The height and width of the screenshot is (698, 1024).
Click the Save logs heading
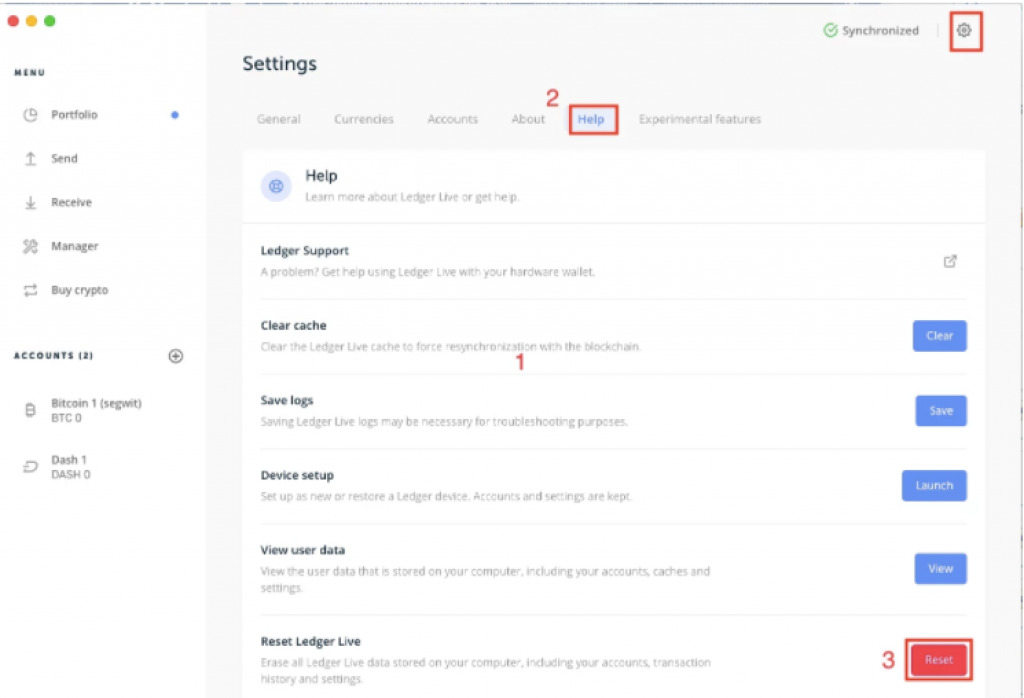coord(287,400)
